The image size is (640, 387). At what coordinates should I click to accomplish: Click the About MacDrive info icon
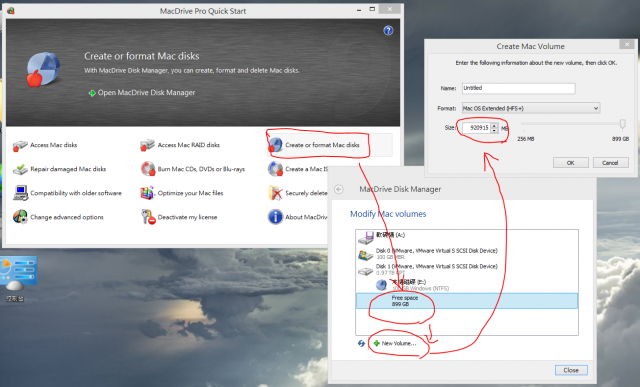tap(276, 217)
